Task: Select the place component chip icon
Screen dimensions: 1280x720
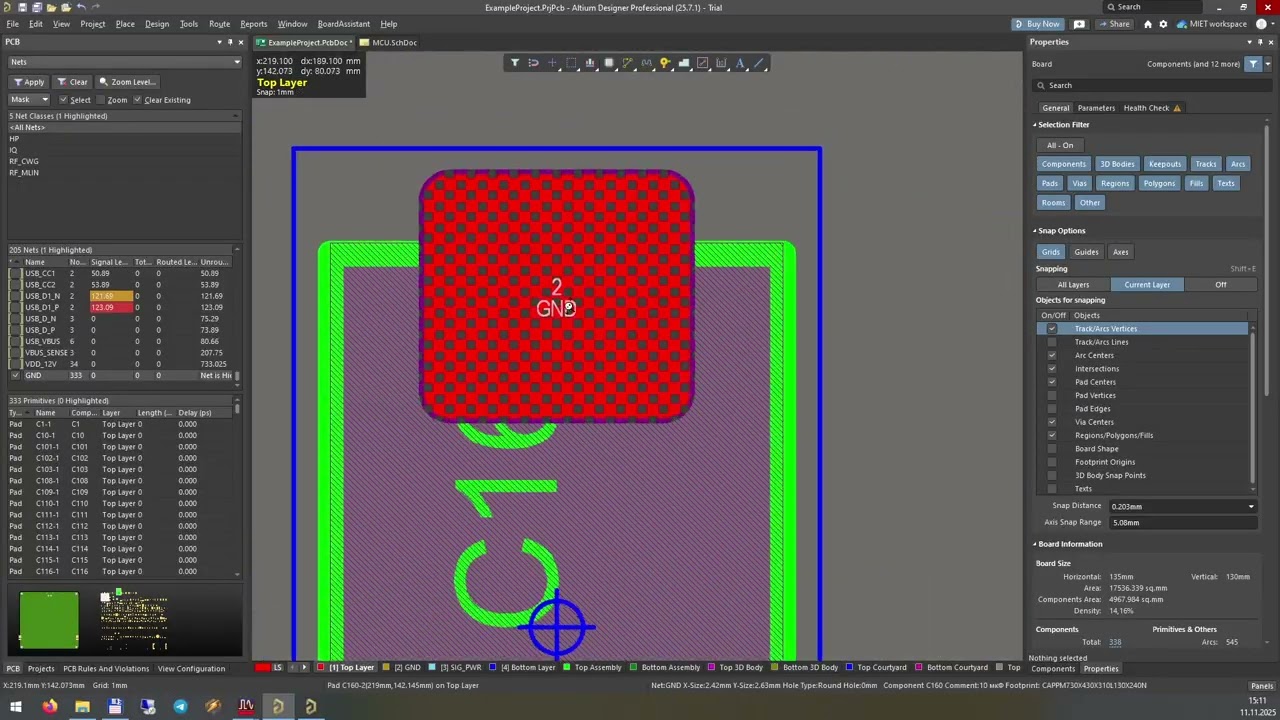Action: click(608, 63)
